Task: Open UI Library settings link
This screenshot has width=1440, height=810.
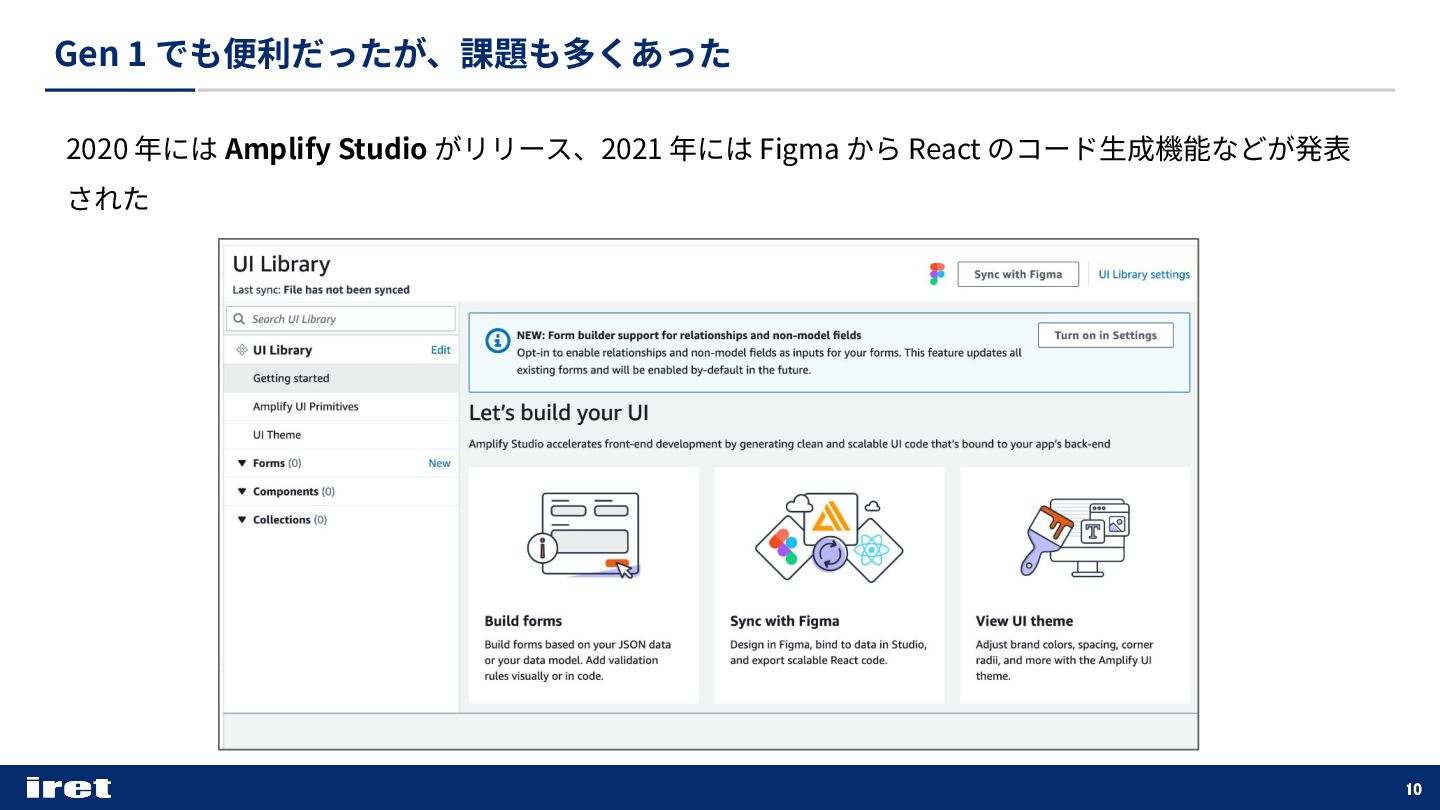Action: point(1144,274)
